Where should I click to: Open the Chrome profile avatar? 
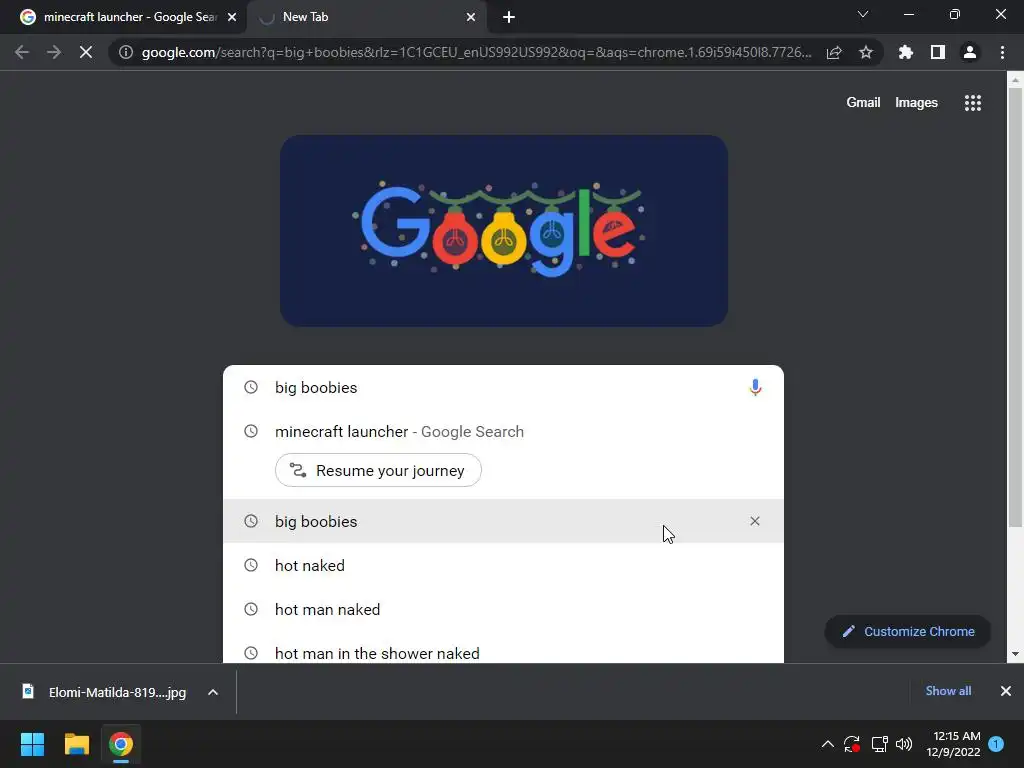[x=970, y=52]
